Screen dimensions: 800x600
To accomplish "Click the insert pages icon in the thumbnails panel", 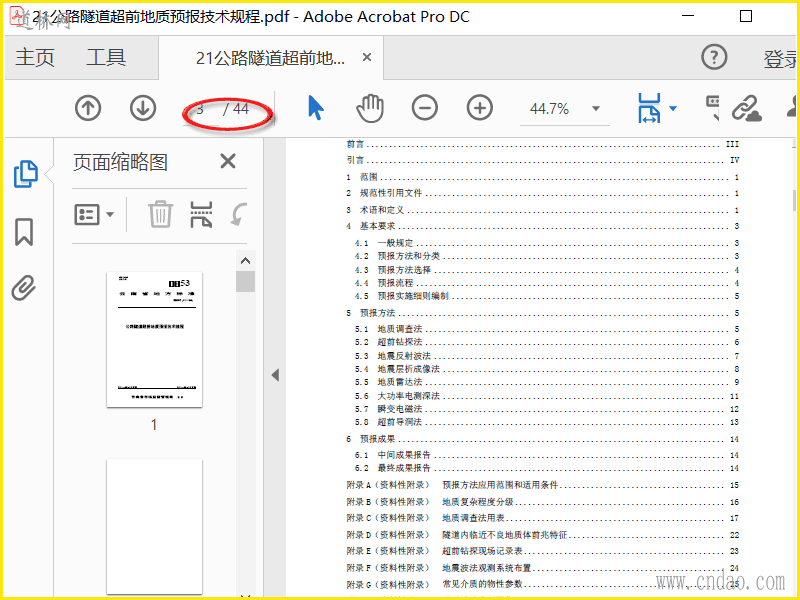I will pos(201,214).
